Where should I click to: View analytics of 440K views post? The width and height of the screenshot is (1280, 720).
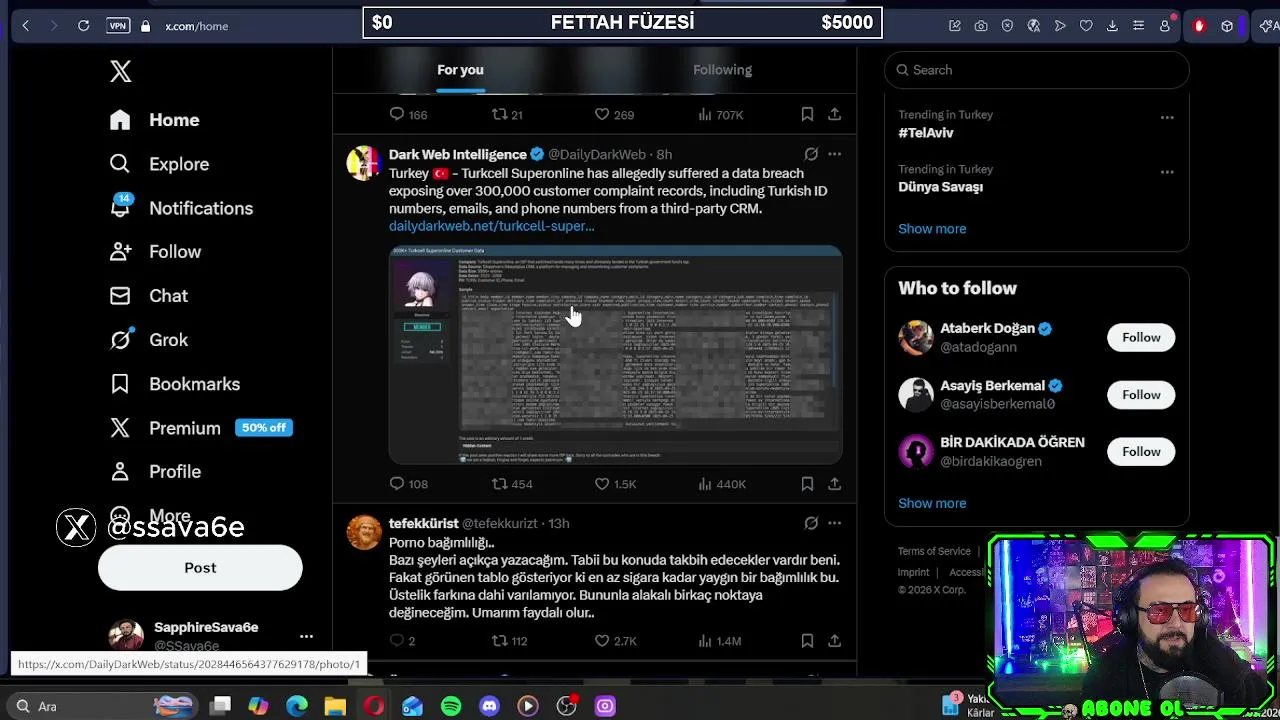coord(722,484)
